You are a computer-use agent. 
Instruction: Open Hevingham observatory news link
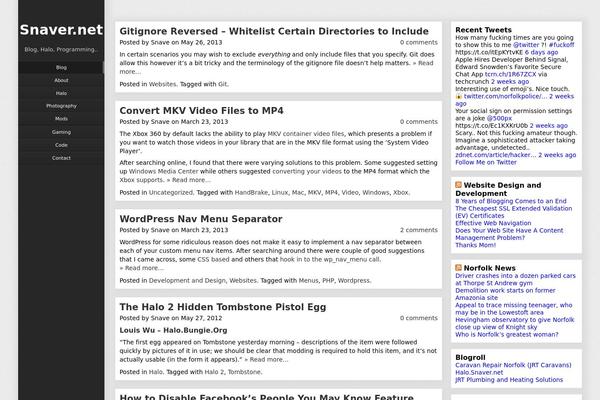coord(515,323)
